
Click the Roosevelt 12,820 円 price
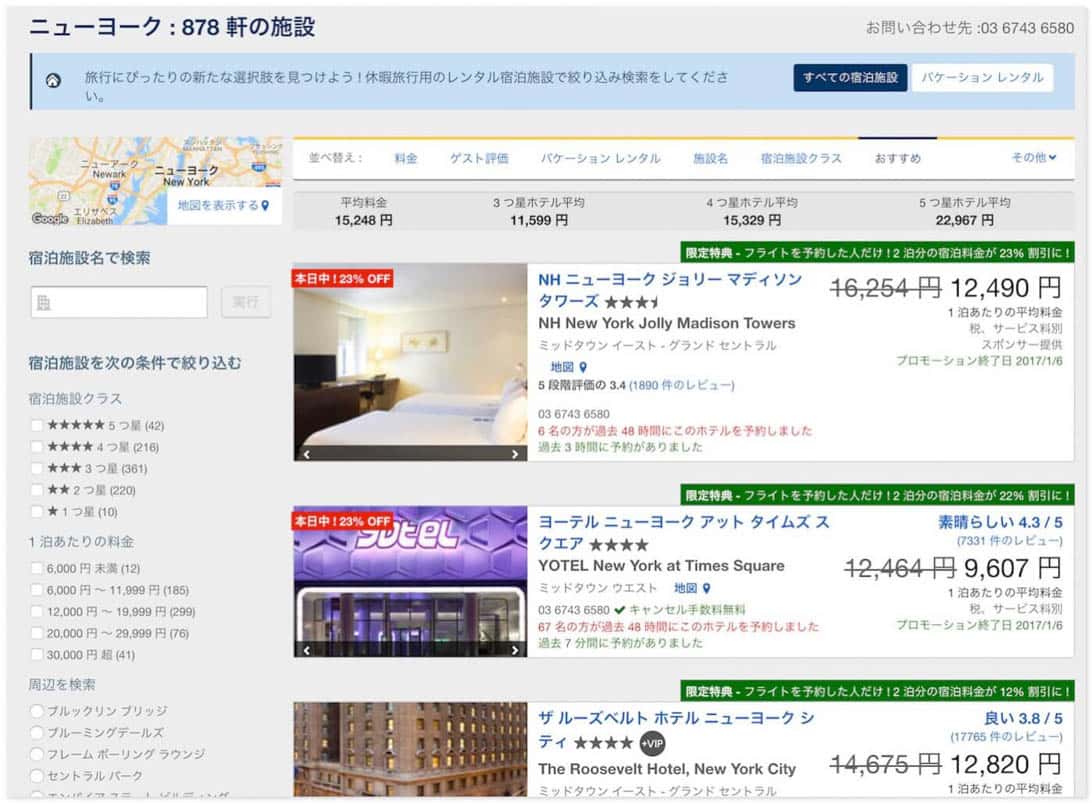[x=1006, y=764]
